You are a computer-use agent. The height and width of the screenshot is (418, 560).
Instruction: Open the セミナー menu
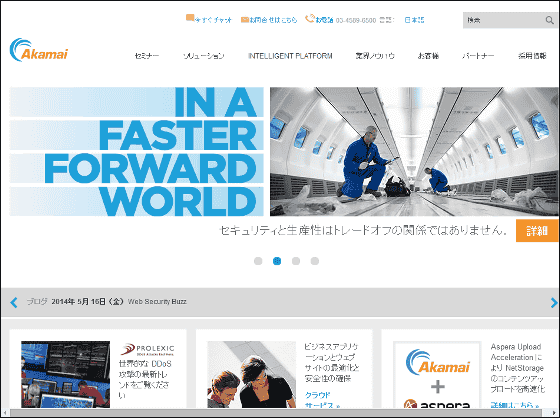[x=147, y=56]
